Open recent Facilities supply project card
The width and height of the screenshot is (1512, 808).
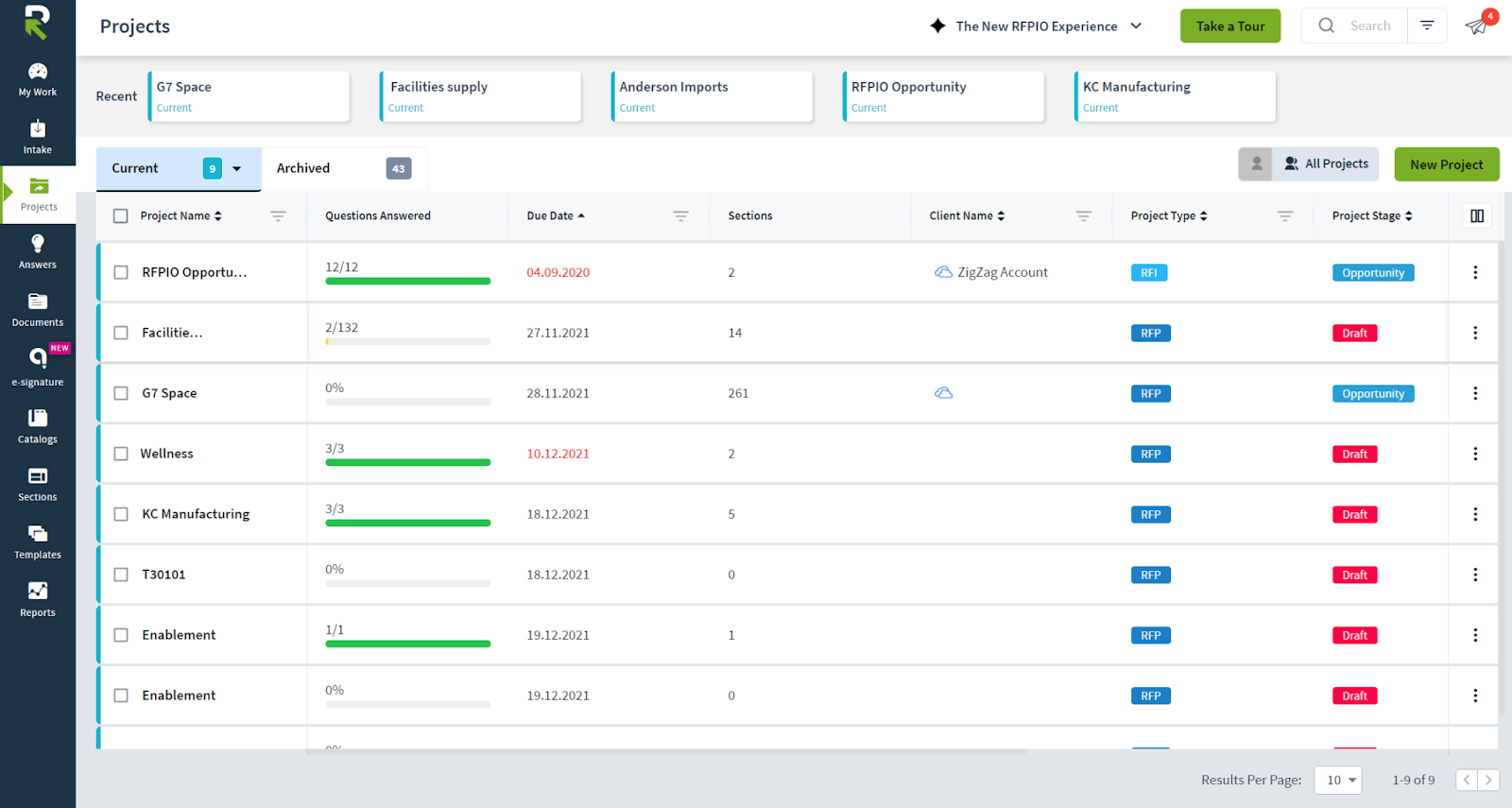tap(480, 96)
